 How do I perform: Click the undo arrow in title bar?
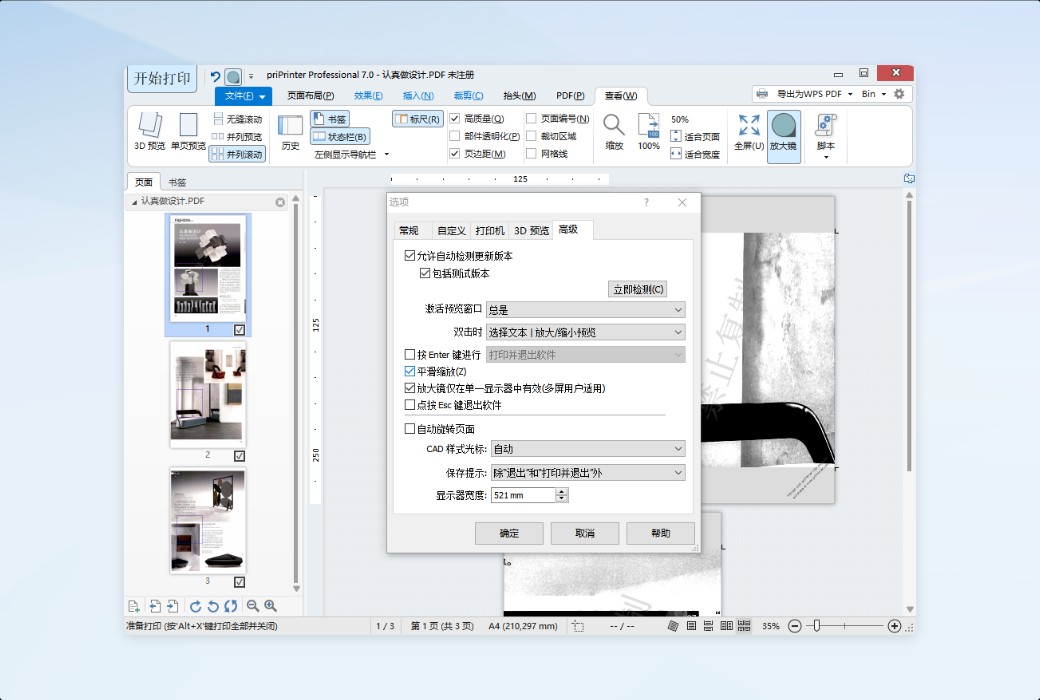pos(215,77)
